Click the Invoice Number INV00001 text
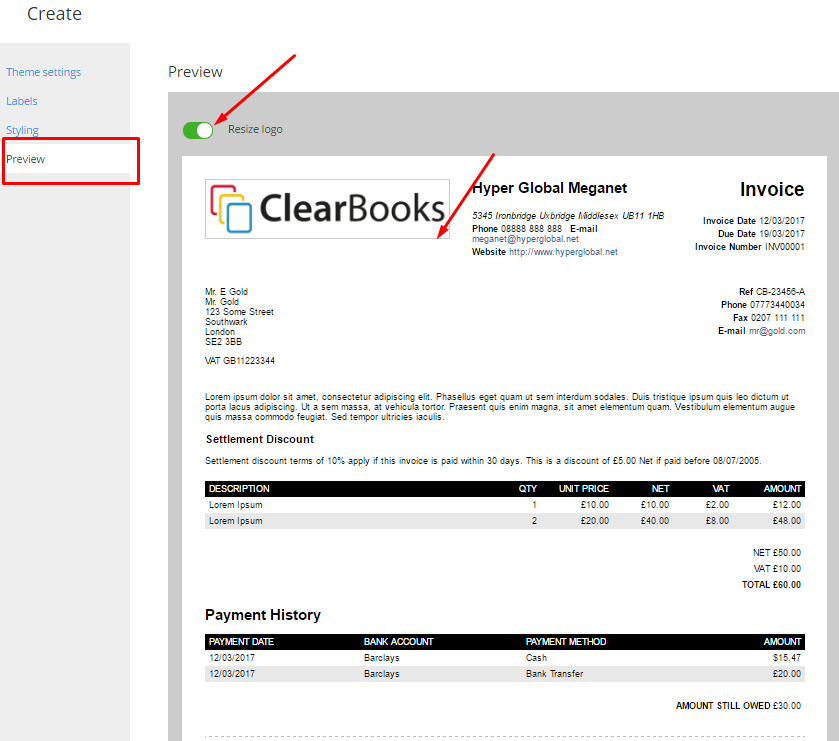This screenshot has height=741, width=839. [750, 247]
